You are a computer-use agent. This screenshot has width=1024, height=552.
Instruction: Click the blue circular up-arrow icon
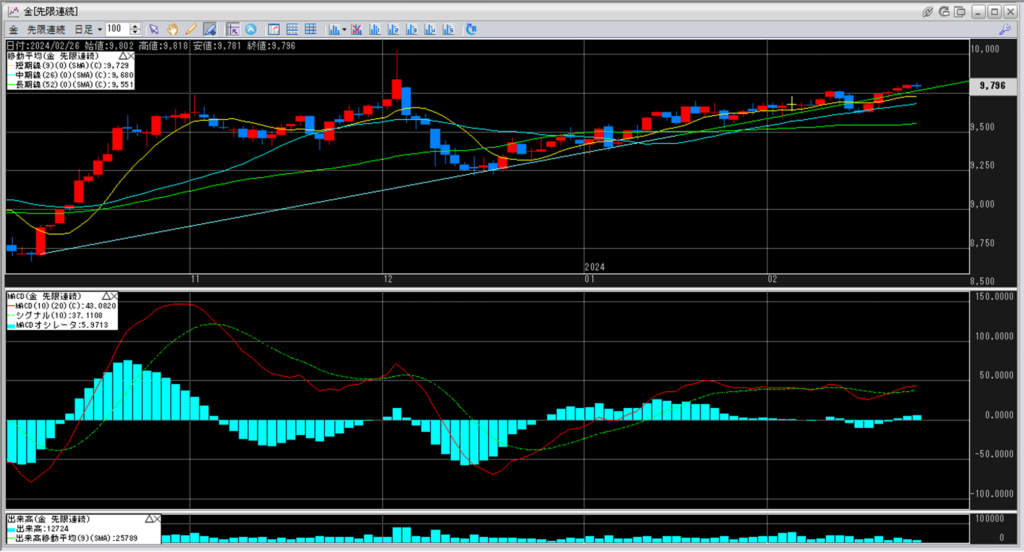click(x=251, y=29)
